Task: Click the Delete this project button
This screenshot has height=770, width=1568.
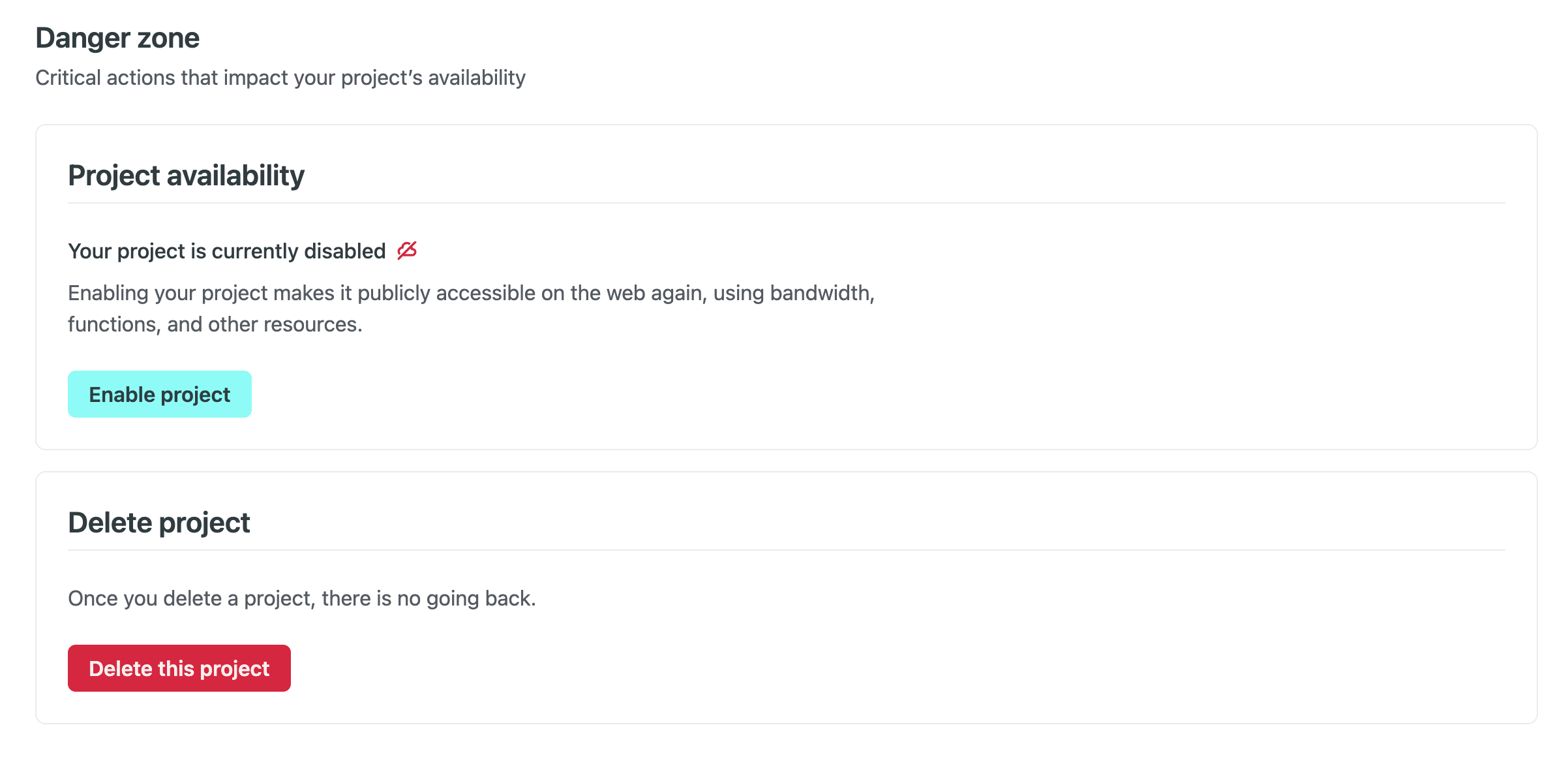Action: click(179, 668)
